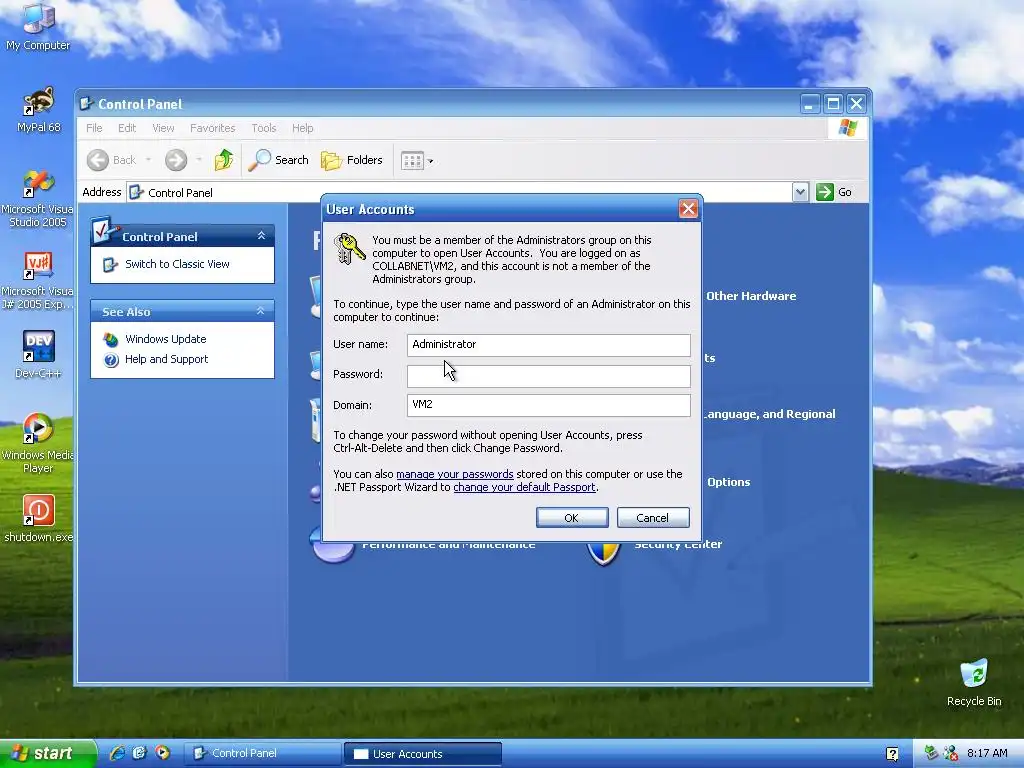Open Back button history dropdown arrow
Screen dimensions: 1024x768
(x=148, y=160)
